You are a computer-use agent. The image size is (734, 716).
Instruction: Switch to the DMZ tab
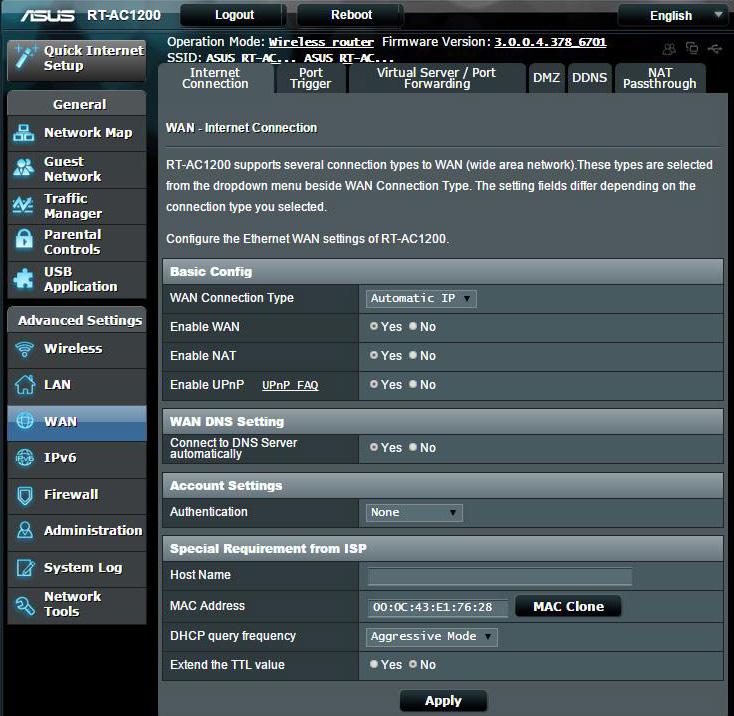(x=546, y=78)
